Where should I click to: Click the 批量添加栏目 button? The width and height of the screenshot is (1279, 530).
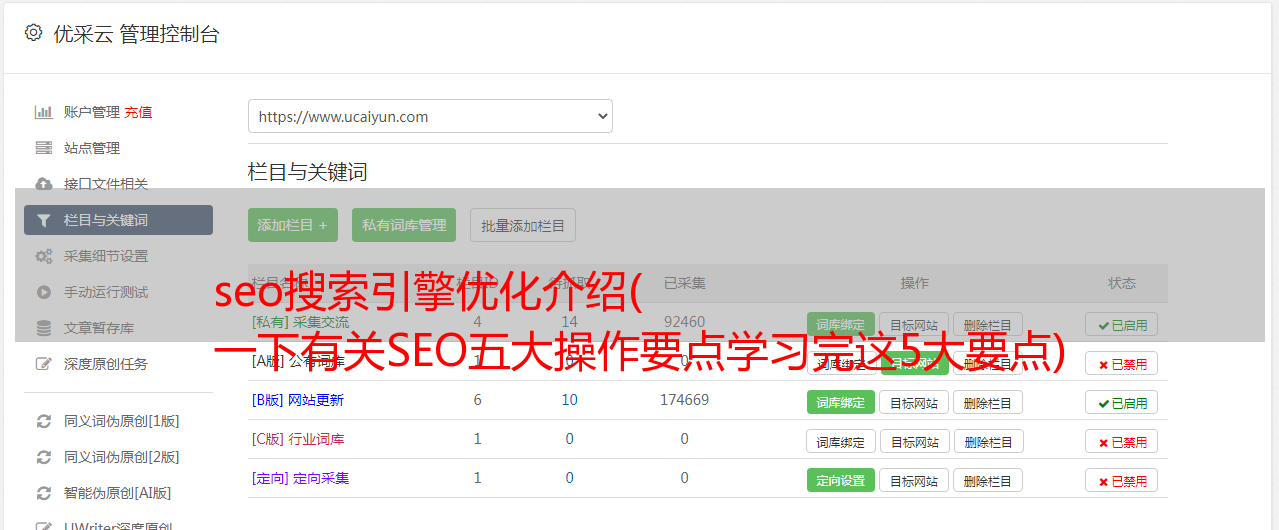523,225
